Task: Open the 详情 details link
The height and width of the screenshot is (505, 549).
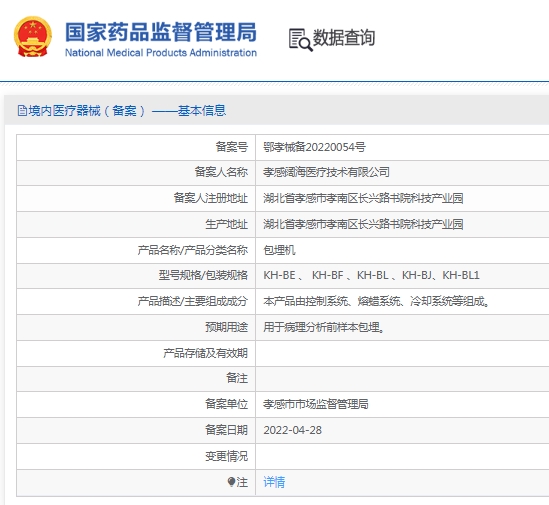Action: [274, 482]
